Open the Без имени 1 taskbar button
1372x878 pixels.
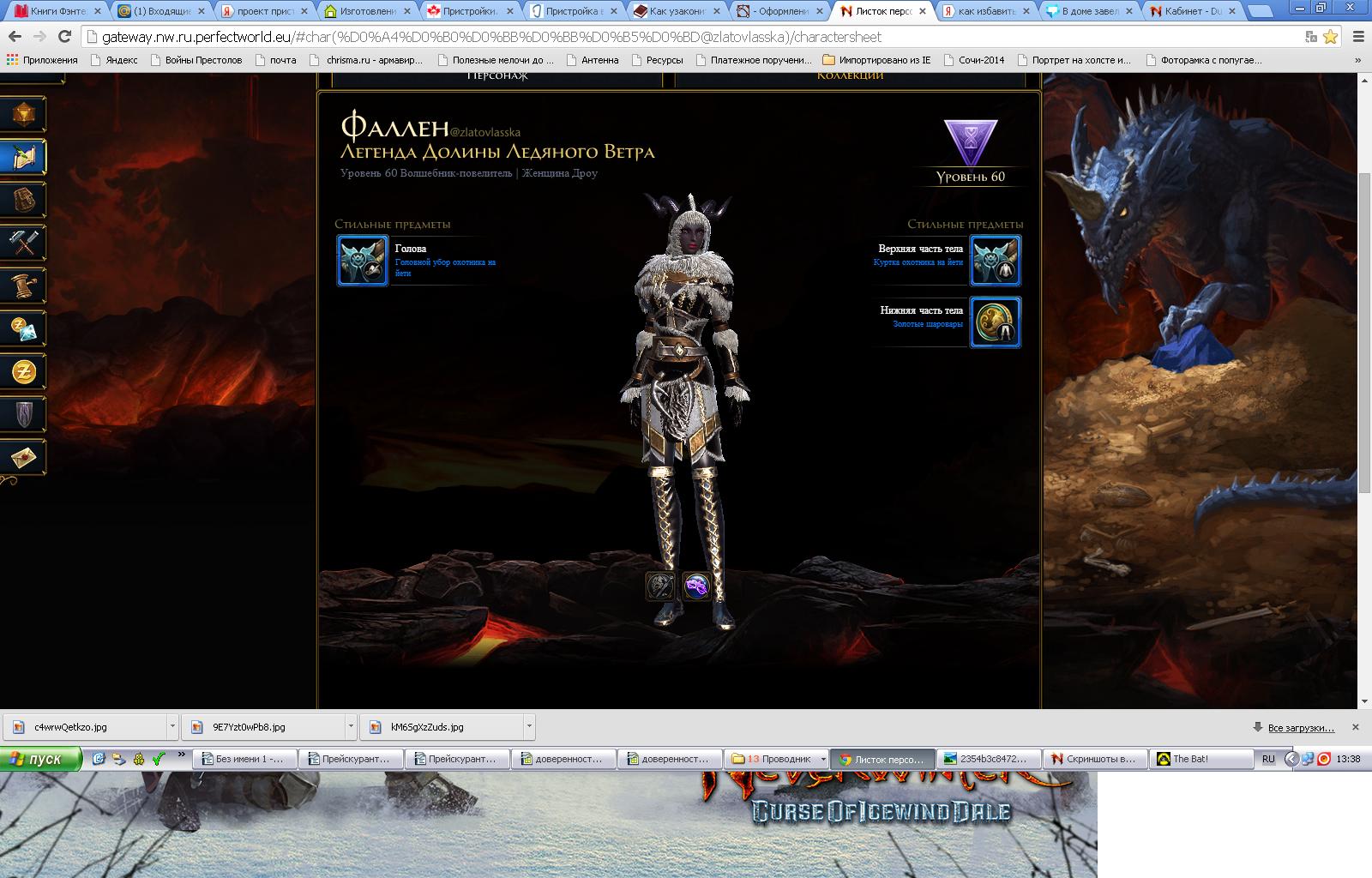point(245,759)
